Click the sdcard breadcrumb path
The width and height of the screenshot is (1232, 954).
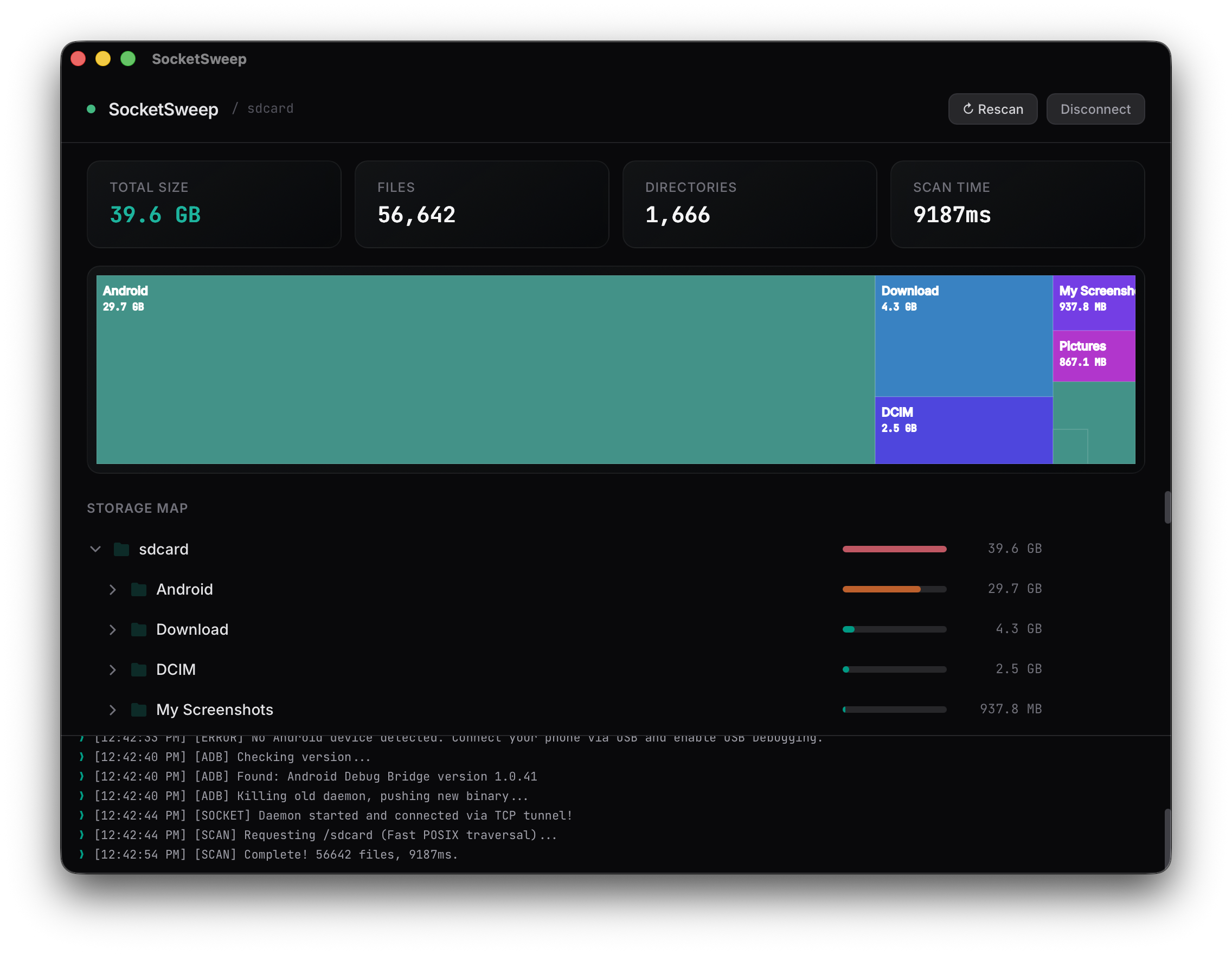point(270,108)
